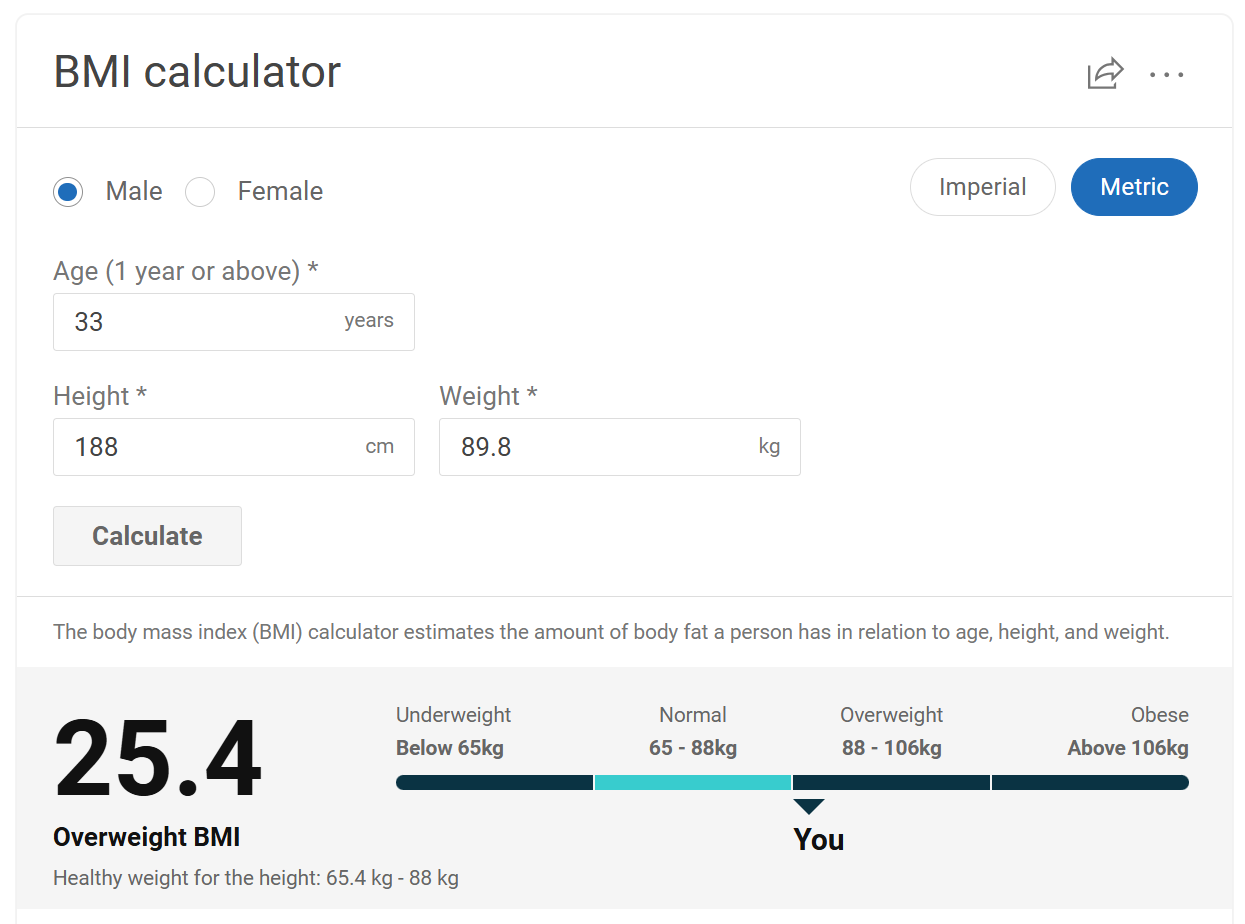Viewport: 1245px width, 924px height.
Task: Switch units to Metric
Action: click(x=1134, y=187)
